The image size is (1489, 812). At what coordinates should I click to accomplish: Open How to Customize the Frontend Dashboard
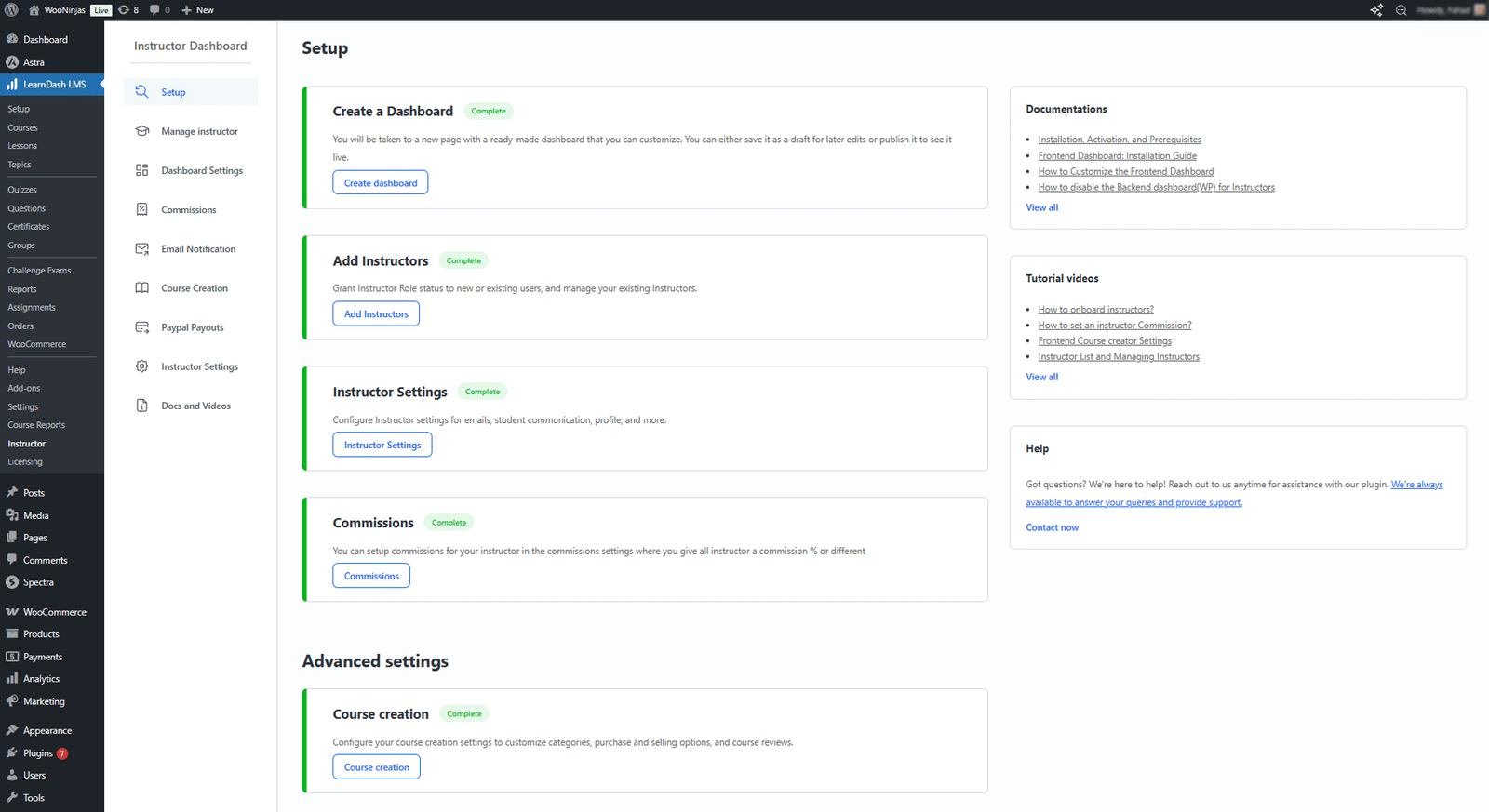tap(1126, 171)
